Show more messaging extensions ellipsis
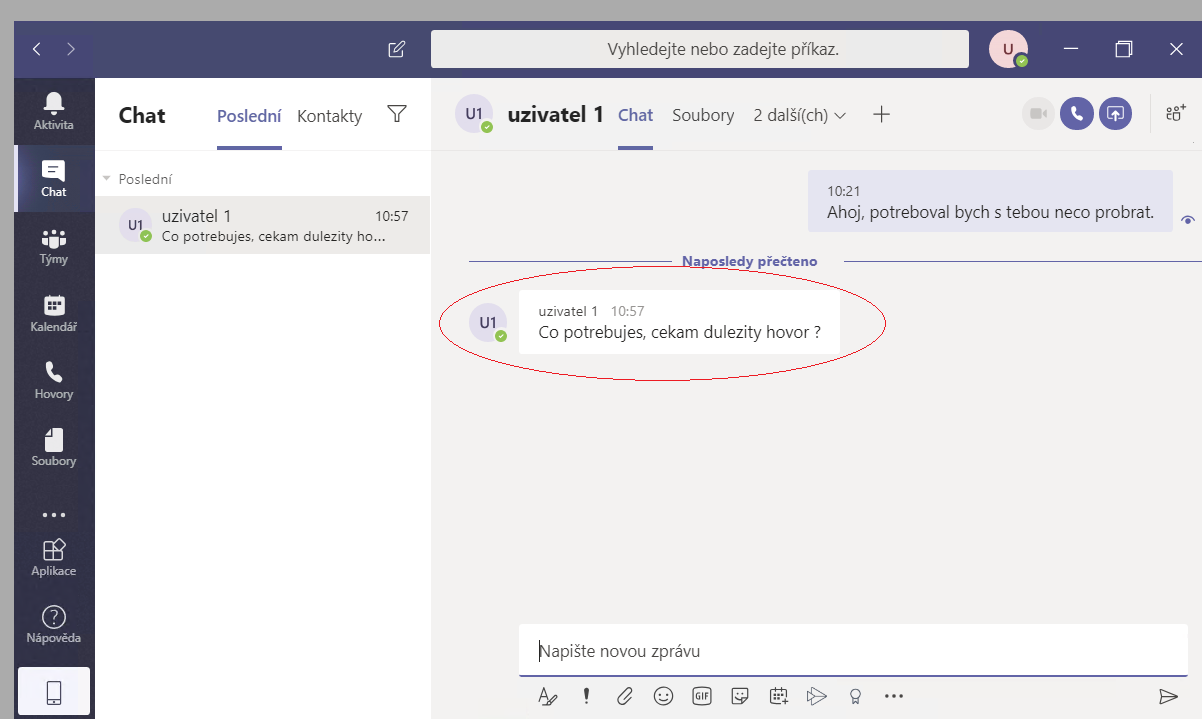The height and width of the screenshot is (719, 1202). pos(894,696)
